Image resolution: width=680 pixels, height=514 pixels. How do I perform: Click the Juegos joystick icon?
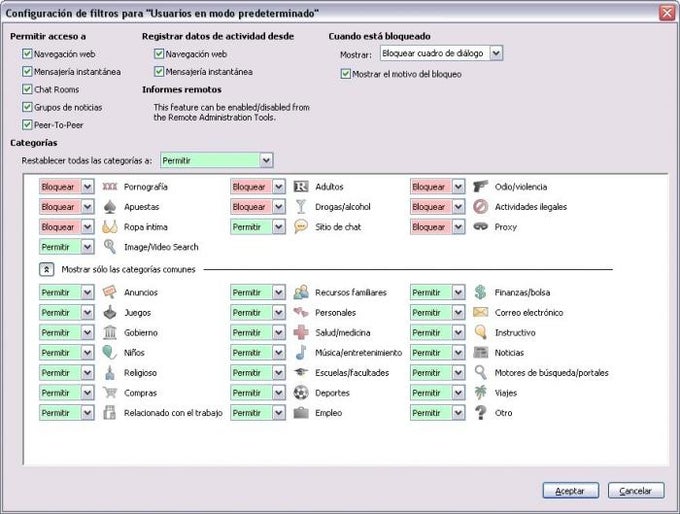110,312
